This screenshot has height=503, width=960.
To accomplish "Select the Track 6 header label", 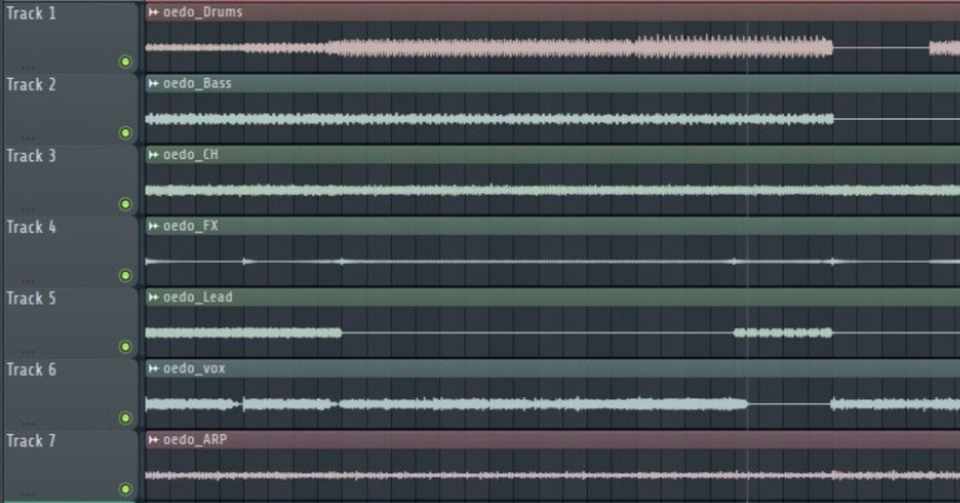I will 31,370.
